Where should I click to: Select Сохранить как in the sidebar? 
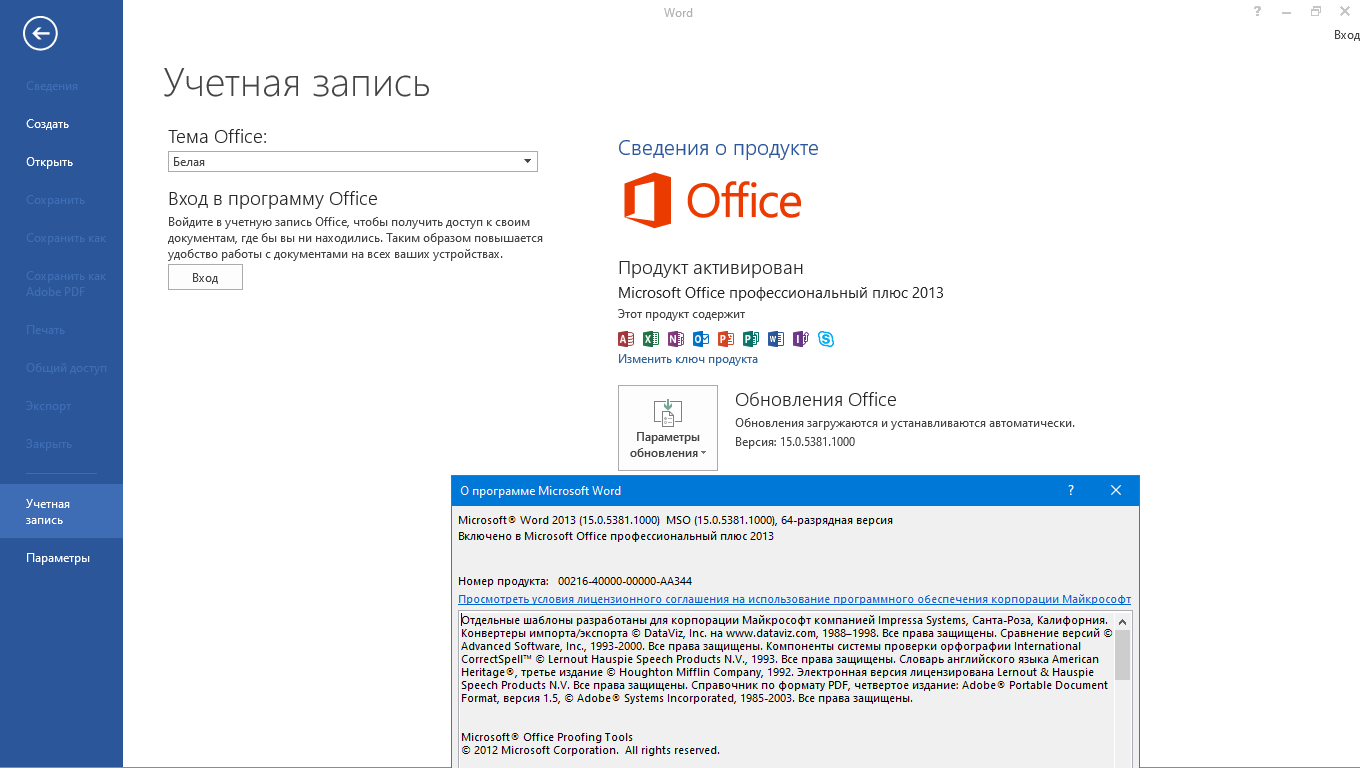(65, 238)
